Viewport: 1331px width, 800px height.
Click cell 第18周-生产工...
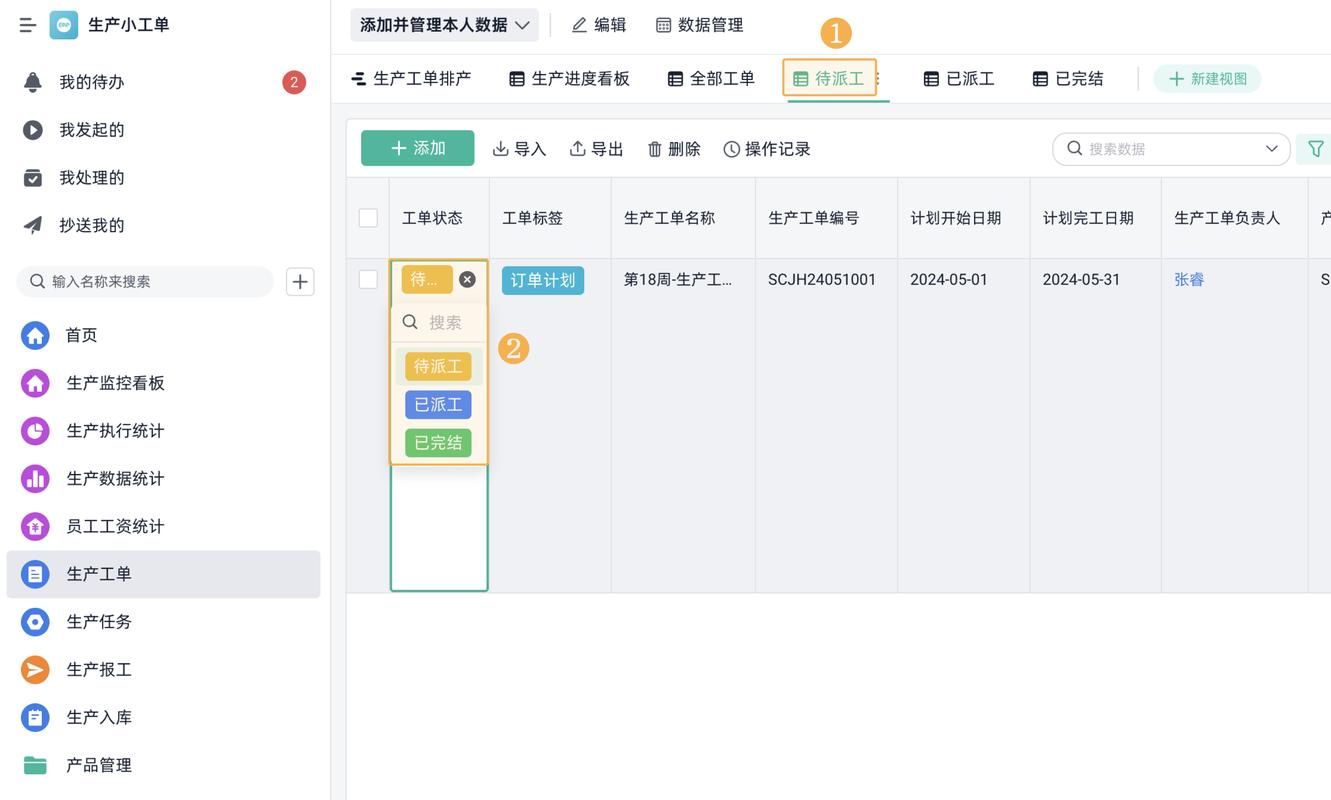678,280
